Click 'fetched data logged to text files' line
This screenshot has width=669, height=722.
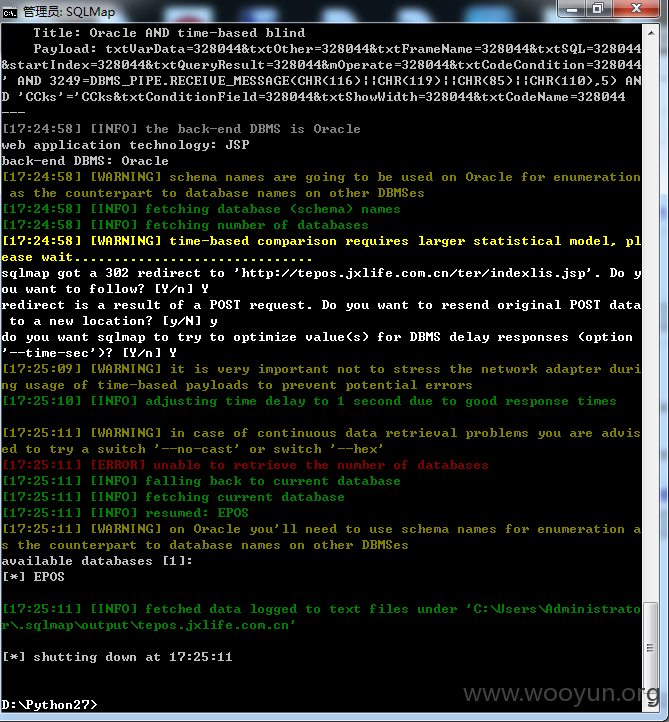coord(321,617)
